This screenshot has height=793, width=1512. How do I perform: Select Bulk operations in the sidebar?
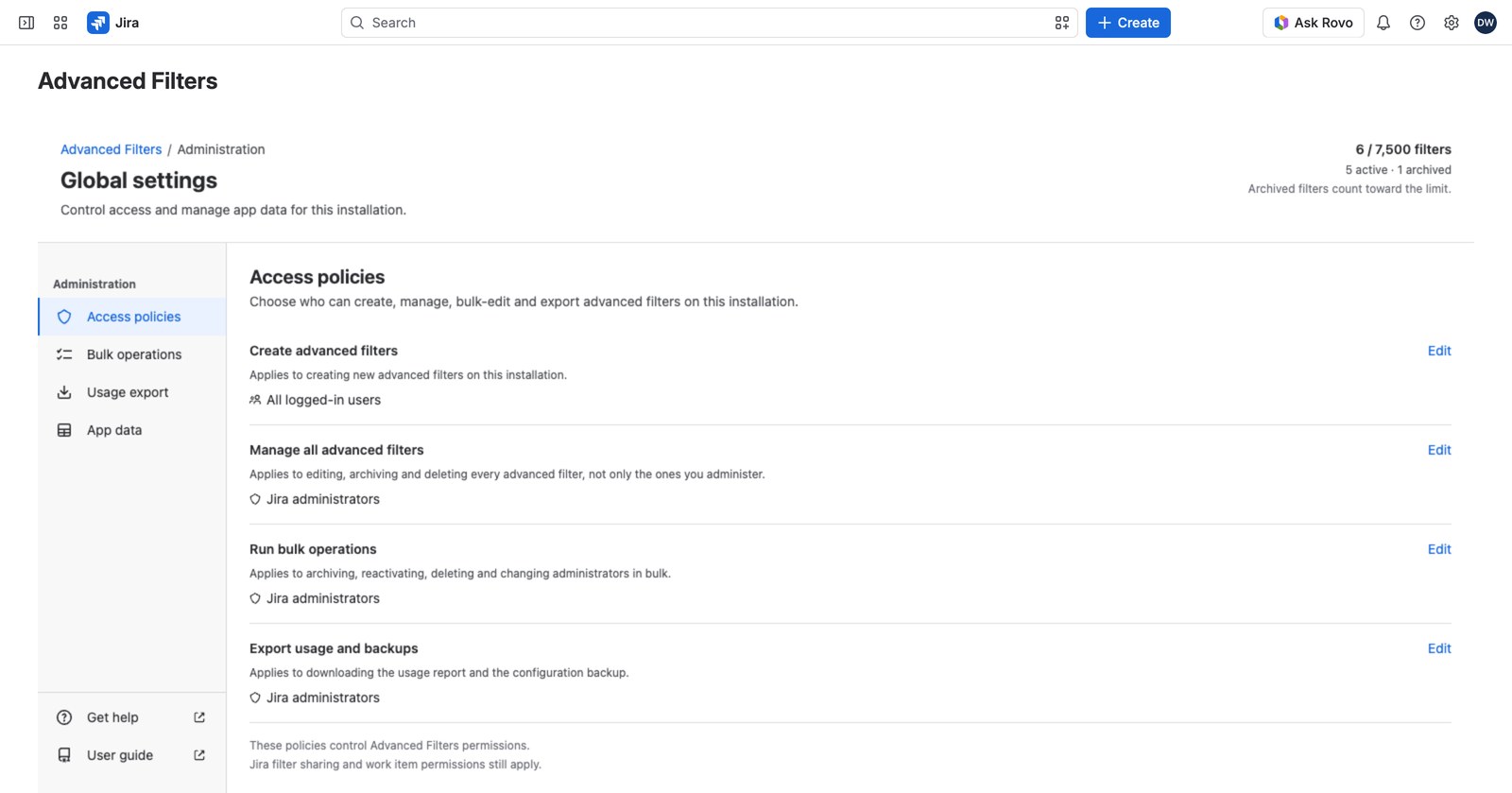(x=132, y=354)
